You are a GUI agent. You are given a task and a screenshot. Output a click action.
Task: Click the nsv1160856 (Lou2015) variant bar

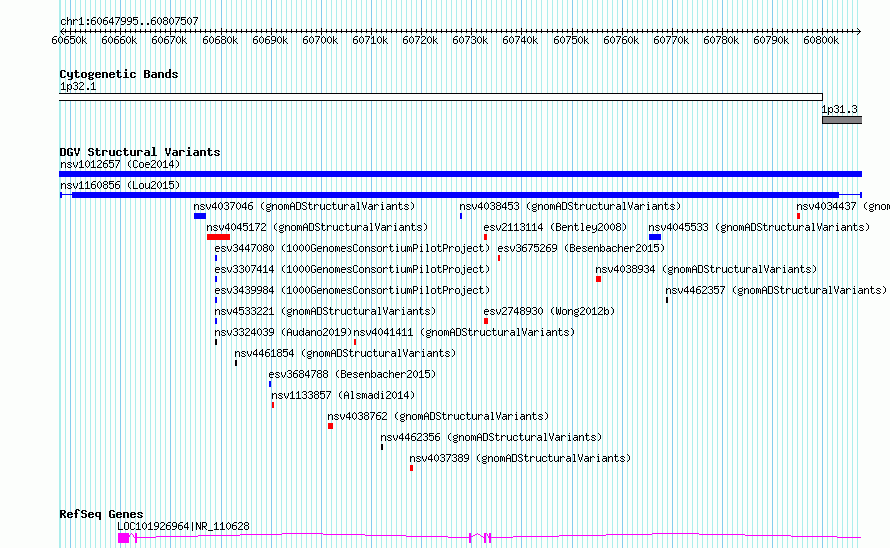tap(460, 195)
